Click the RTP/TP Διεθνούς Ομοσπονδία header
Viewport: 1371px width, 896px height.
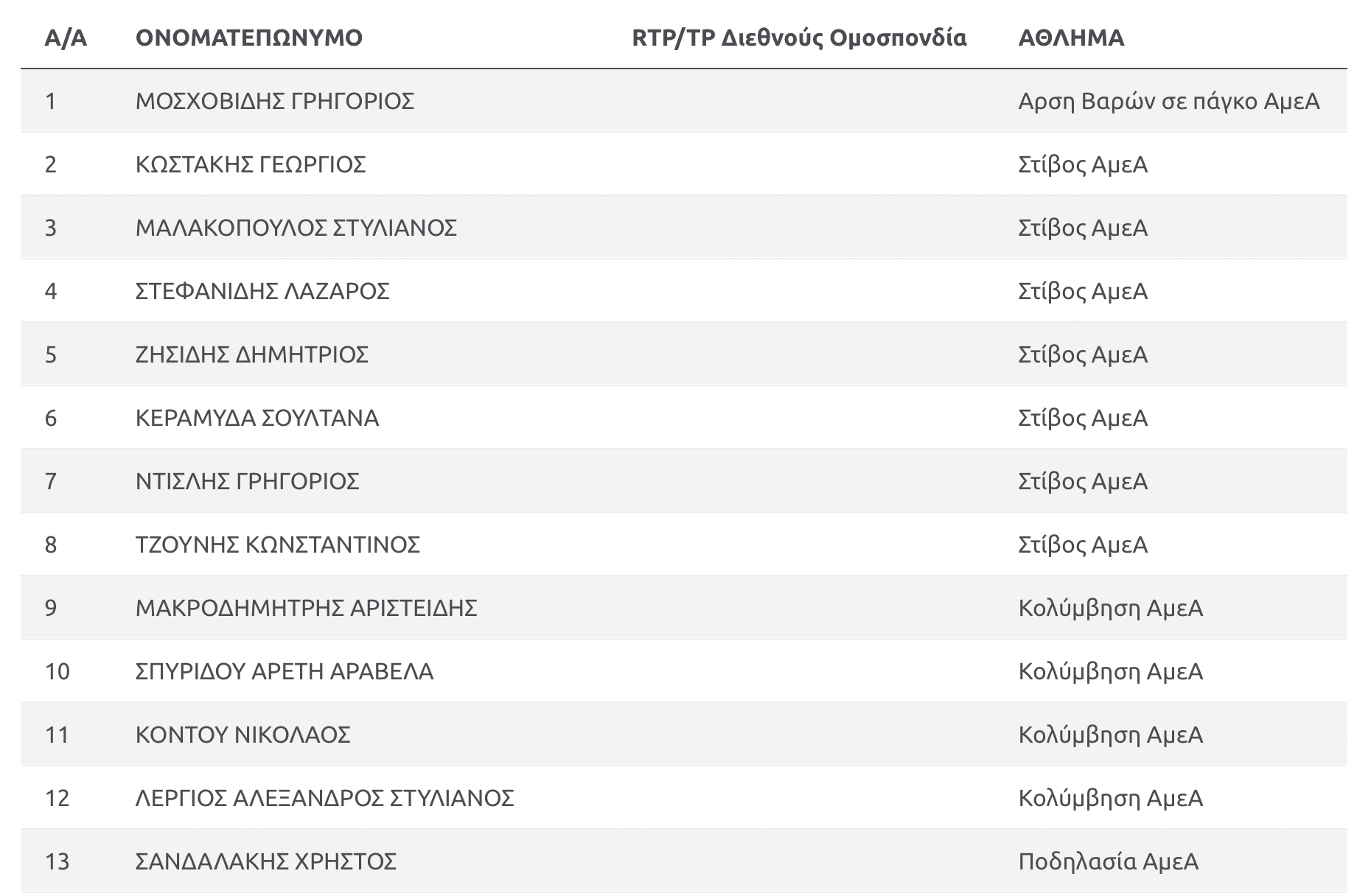coord(799,38)
